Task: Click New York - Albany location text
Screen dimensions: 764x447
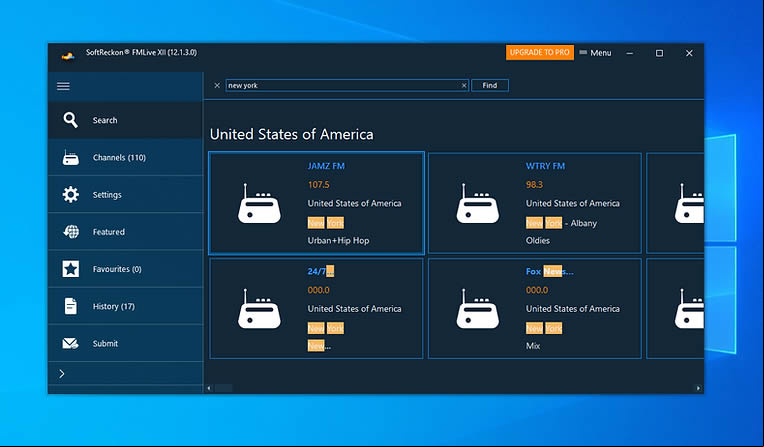Action: tap(561, 223)
